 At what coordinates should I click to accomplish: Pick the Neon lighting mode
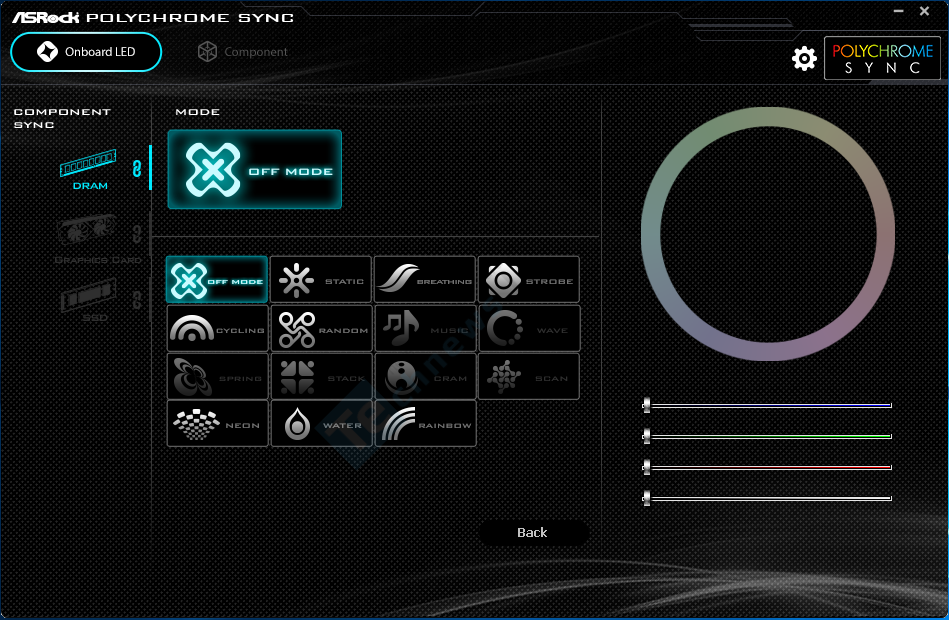tap(217, 424)
